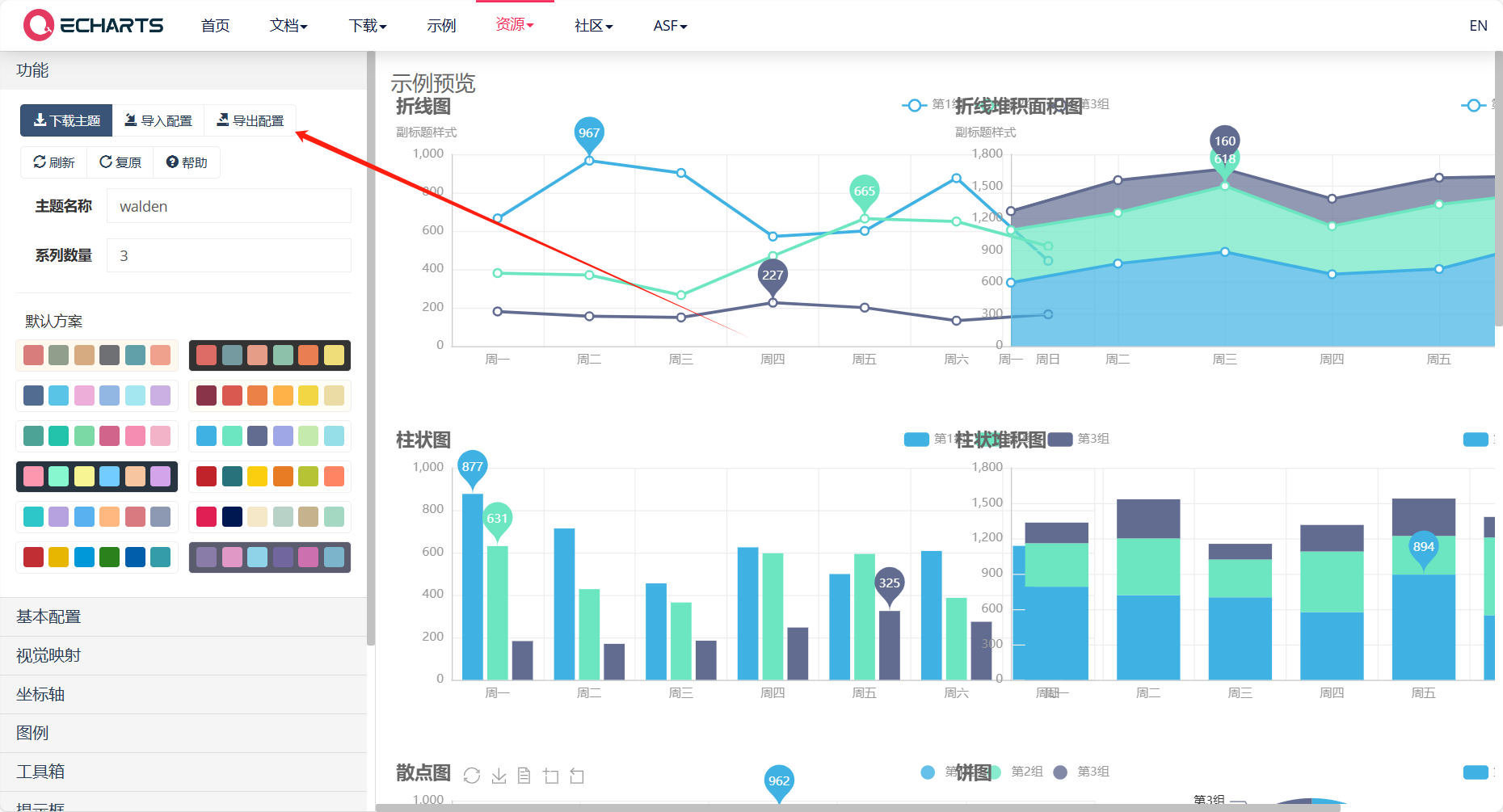The height and width of the screenshot is (812, 1503).
Task: Click the 下载主题 download theme button
Action: point(66,120)
